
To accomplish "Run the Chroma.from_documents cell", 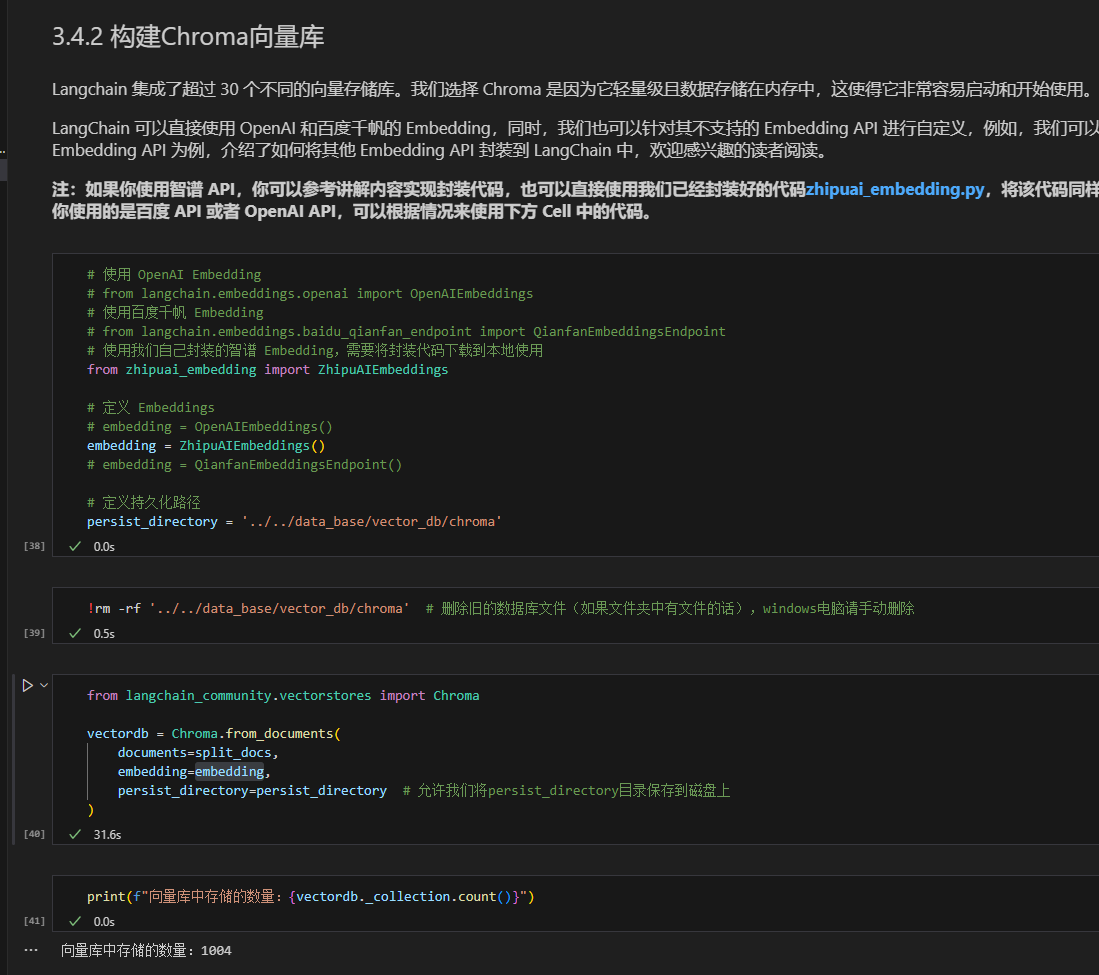I will (x=27, y=686).
